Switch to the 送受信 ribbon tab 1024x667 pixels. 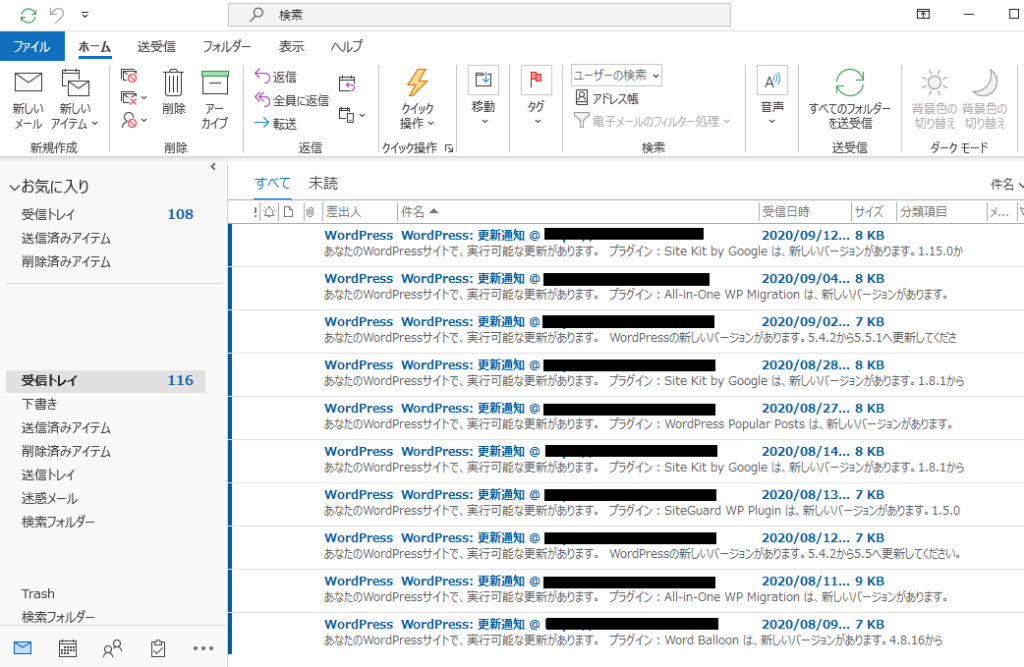click(x=156, y=46)
